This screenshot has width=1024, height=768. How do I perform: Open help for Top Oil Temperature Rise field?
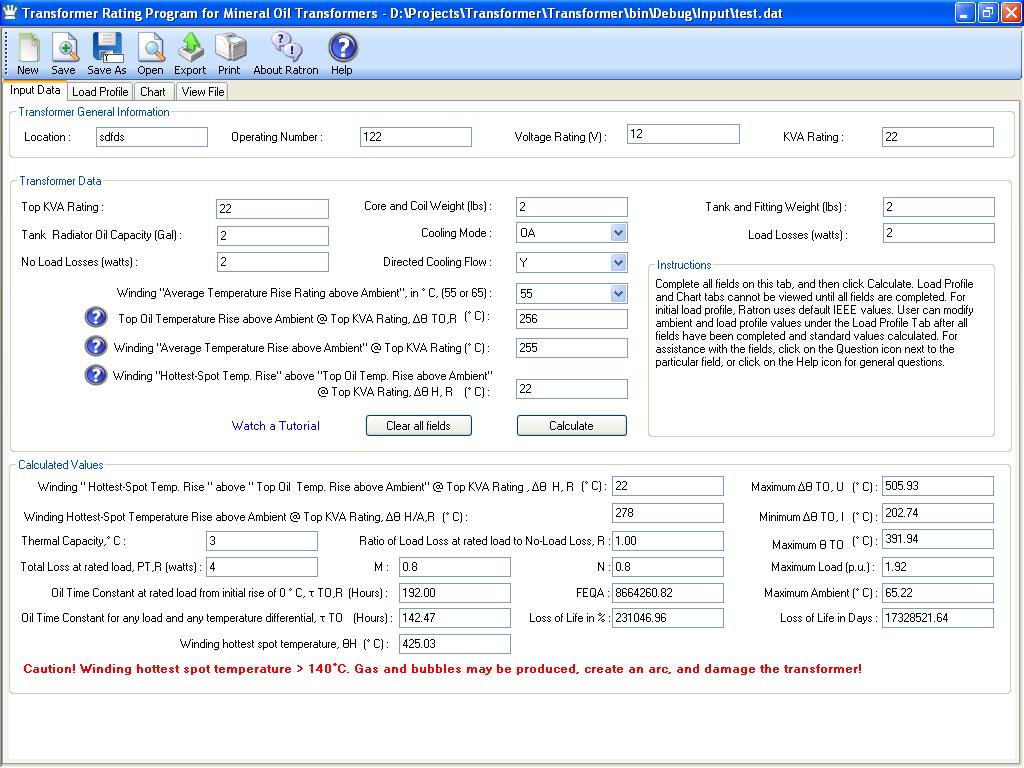[x=96, y=317]
